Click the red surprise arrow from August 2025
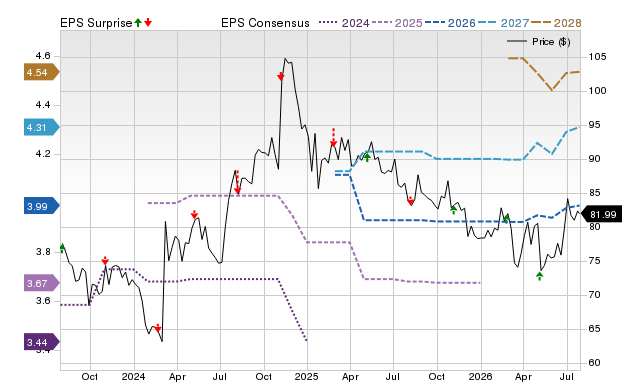This screenshot has width=640, height=382. pos(410,201)
